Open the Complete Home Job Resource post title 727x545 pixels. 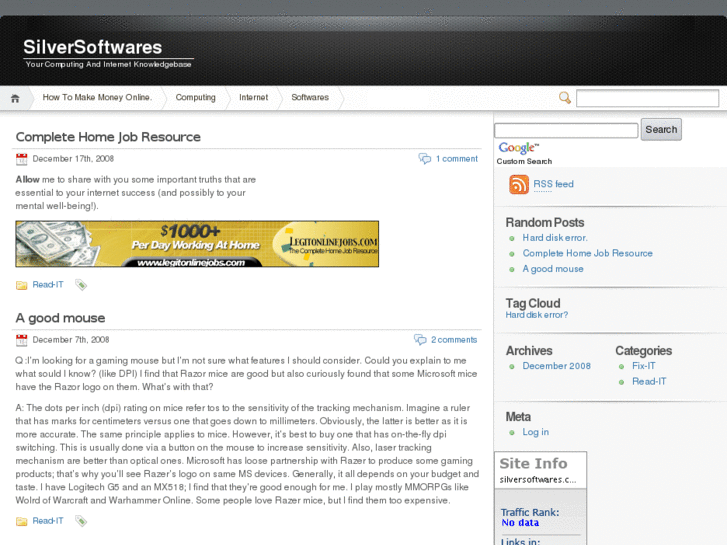point(108,137)
